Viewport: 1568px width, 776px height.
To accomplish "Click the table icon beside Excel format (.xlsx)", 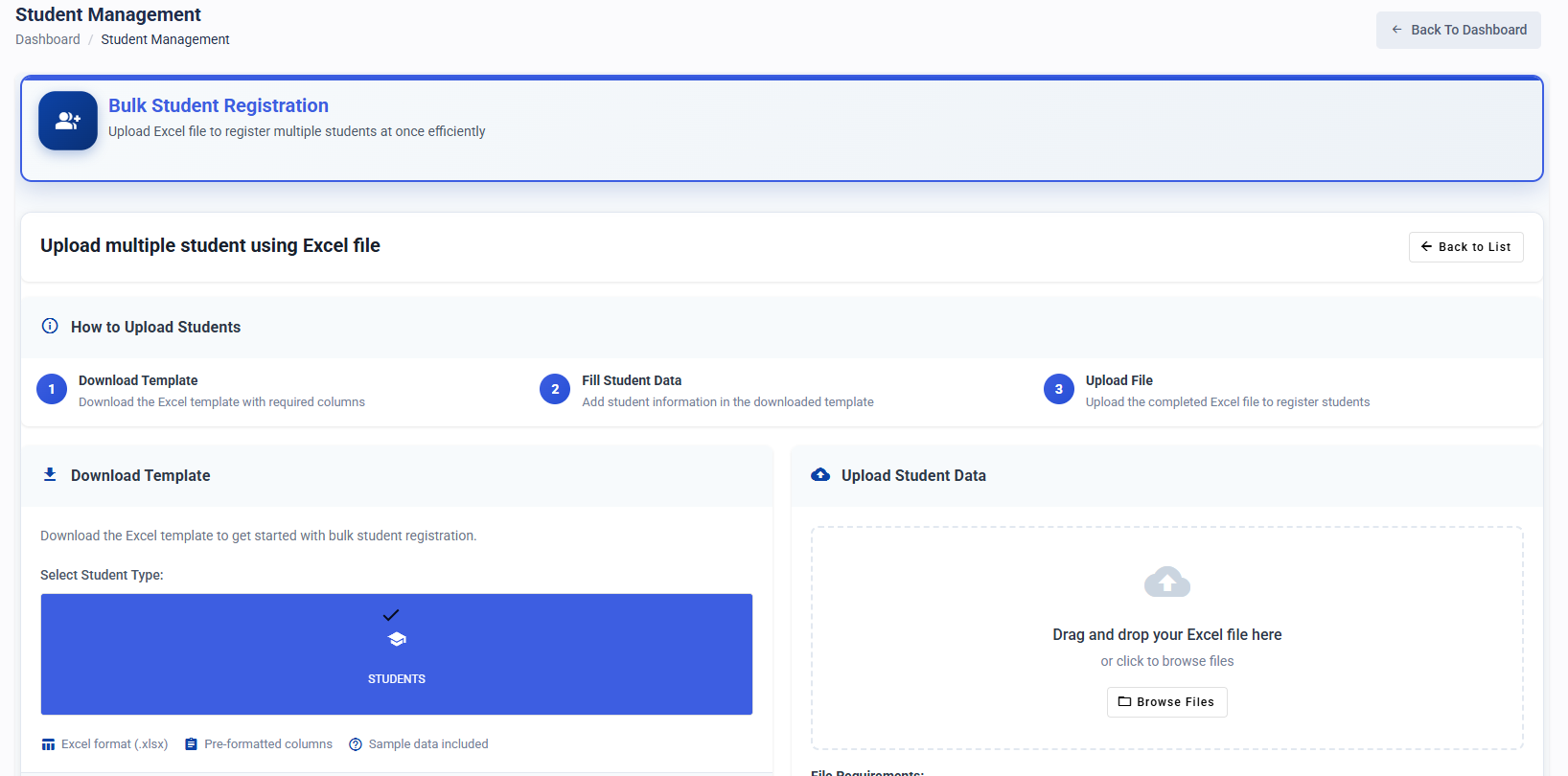I will 49,744.
